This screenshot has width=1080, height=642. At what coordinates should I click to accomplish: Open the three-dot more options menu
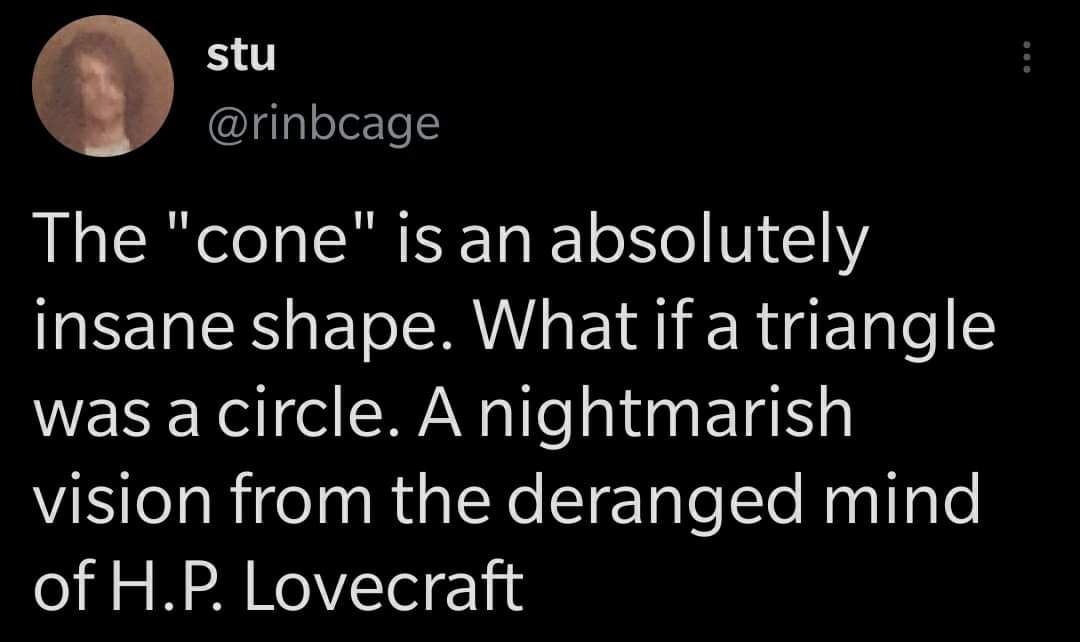[1026, 56]
